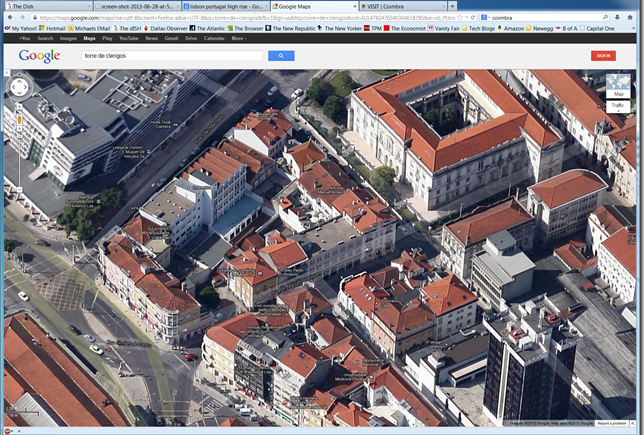
Task: Switch to Map view thumbnail
Action: (x=617, y=87)
